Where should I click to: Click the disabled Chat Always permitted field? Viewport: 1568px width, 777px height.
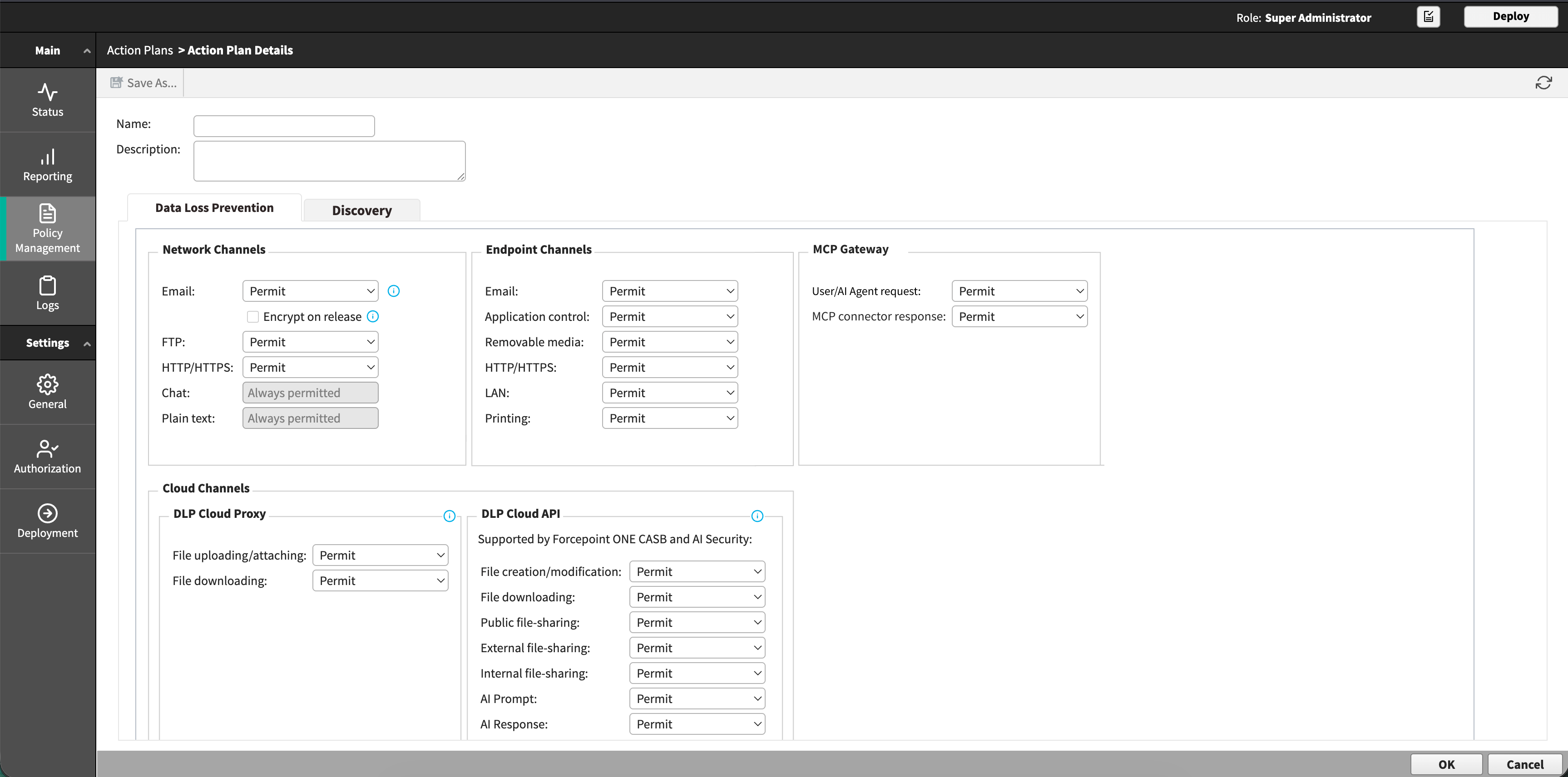tap(311, 393)
